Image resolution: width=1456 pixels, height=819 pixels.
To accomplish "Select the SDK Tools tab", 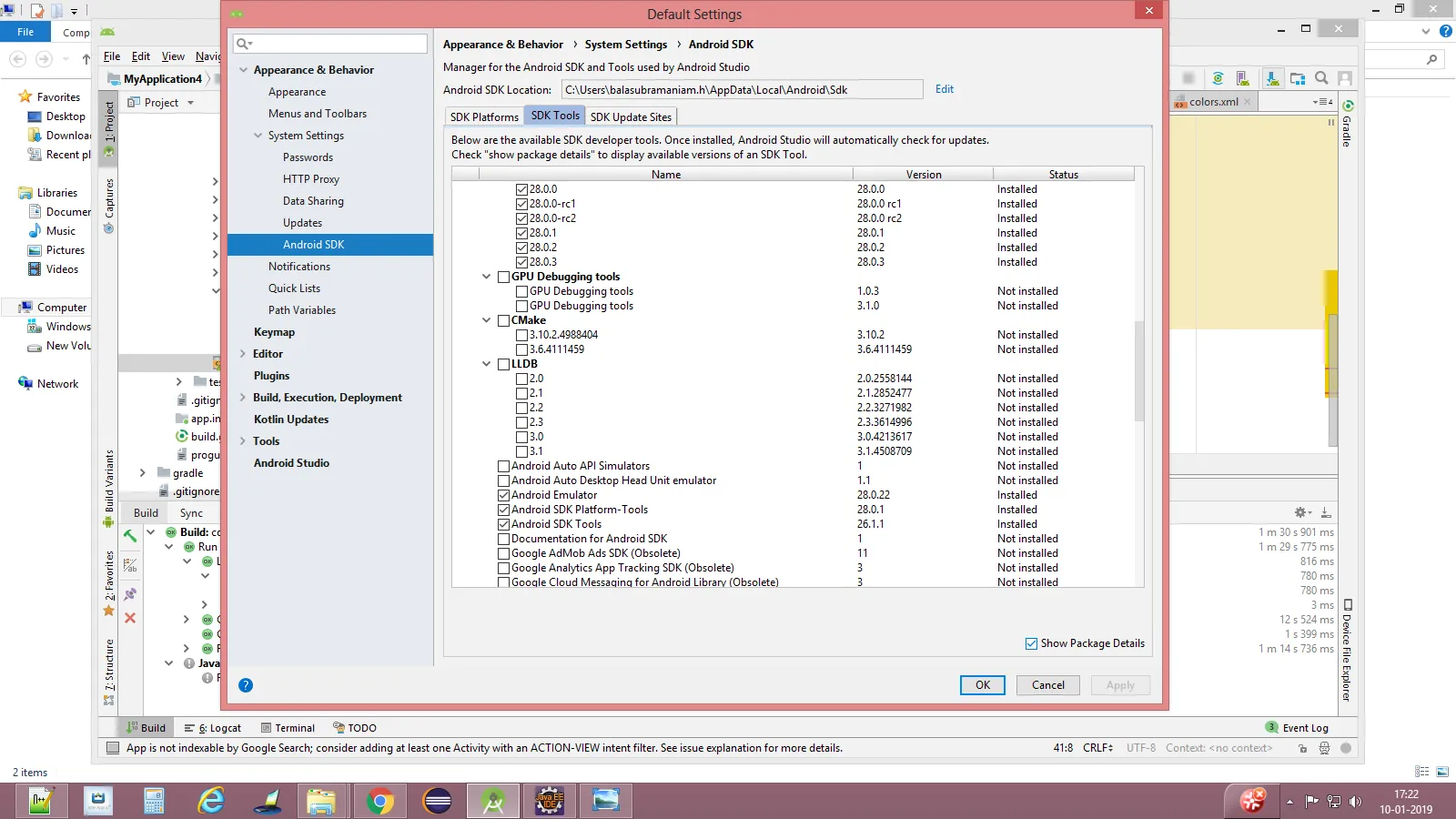I will (555, 116).
